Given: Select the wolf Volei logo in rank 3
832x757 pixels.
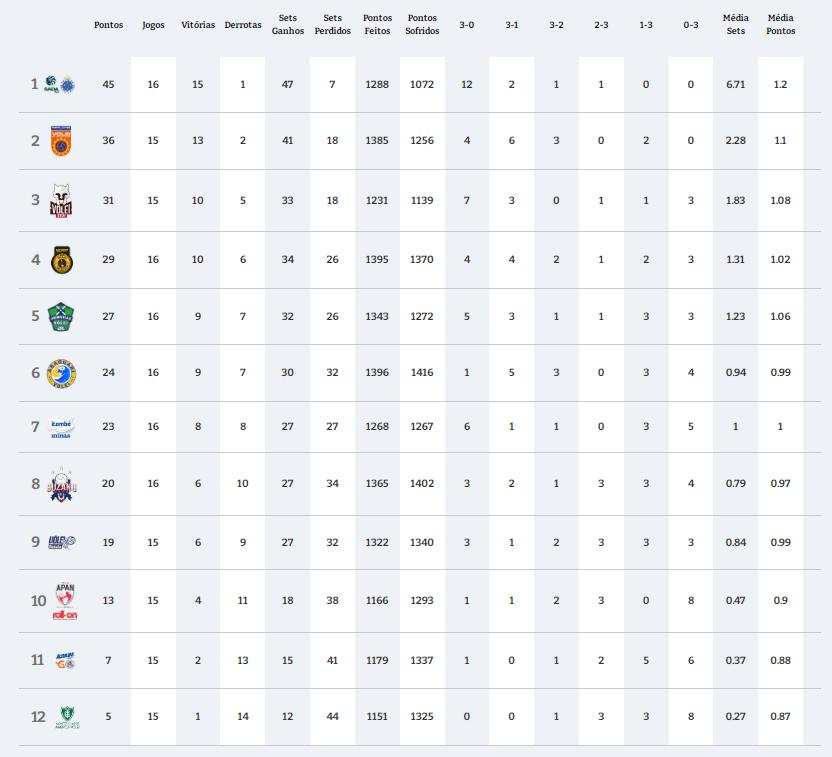Looking at the screenshot, I should pyautogui.click(x=61, y=201).
